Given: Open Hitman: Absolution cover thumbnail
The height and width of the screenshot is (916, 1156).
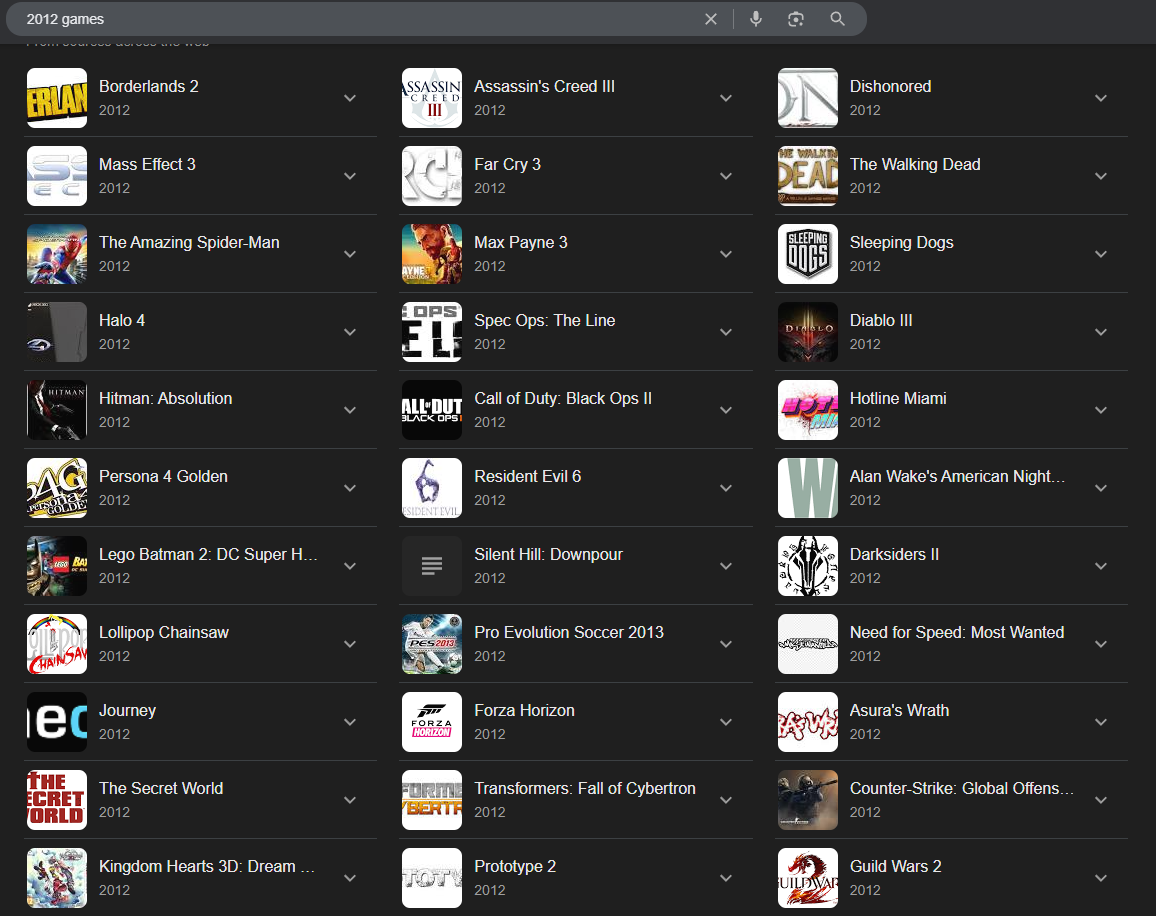Looking at the screenshot, I should click(57, 410).
